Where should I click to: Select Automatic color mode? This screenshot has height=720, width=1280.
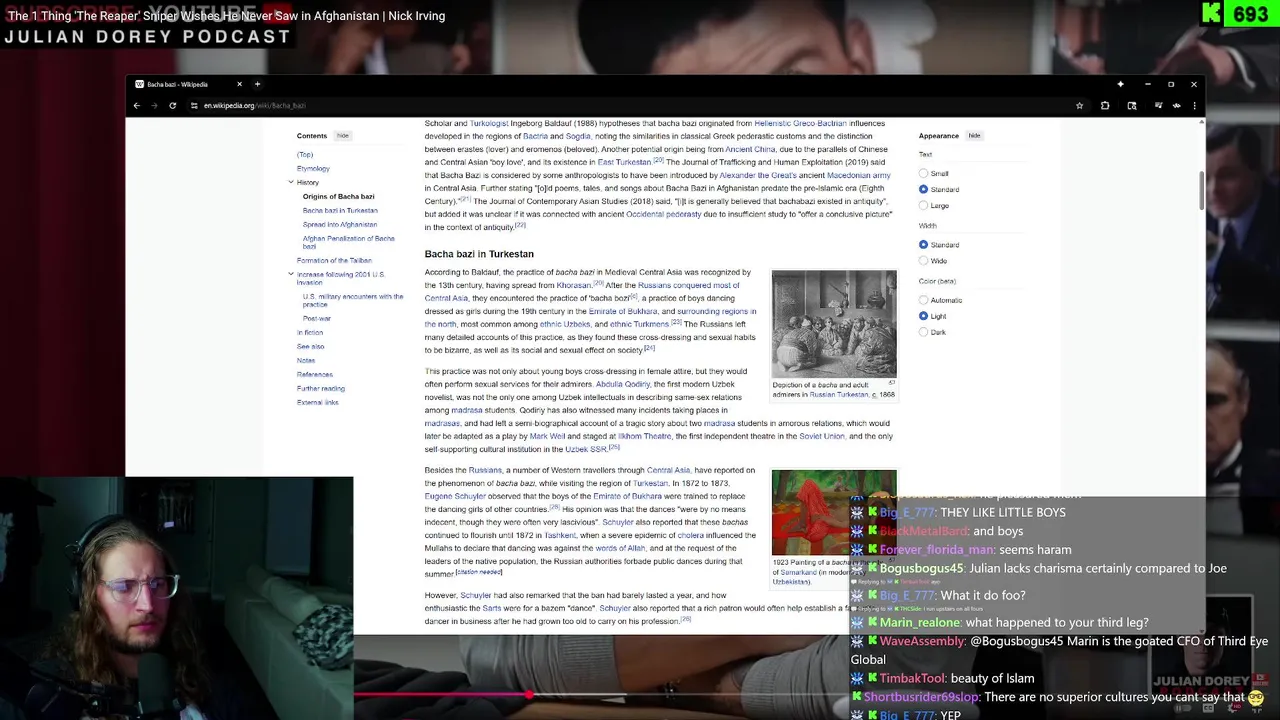924,300
